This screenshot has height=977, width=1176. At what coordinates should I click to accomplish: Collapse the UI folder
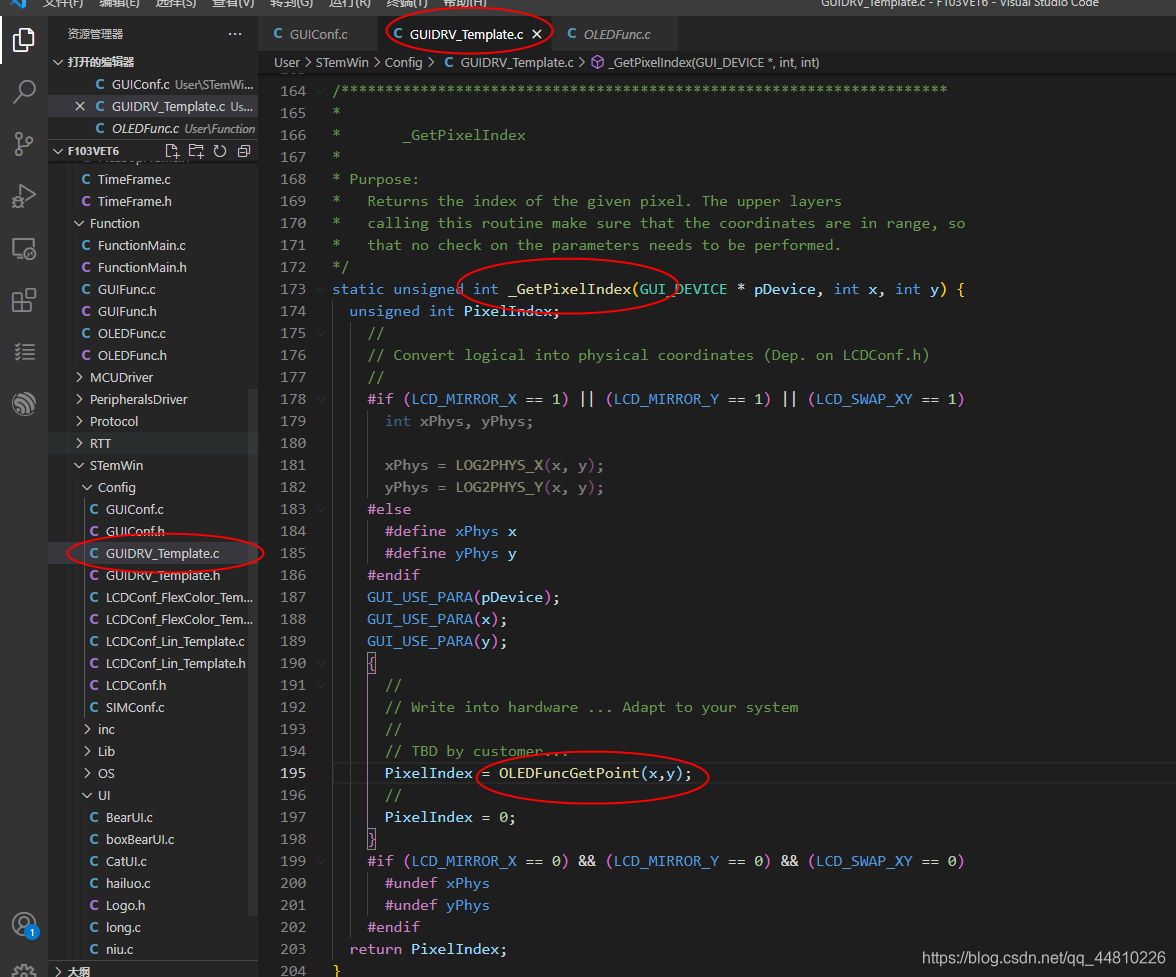click(x=87, y=796)
